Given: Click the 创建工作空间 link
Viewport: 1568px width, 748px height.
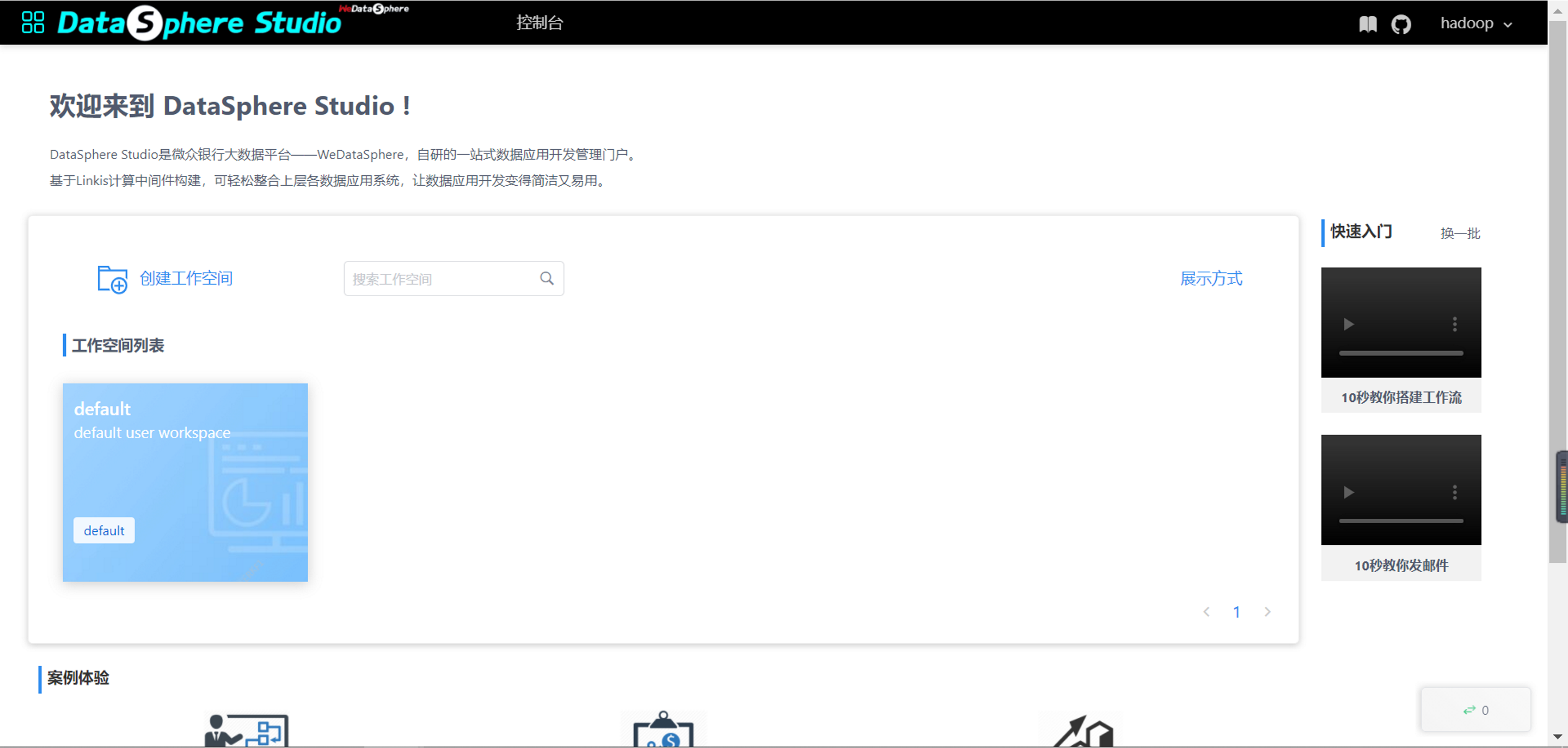Looking at the screenshot, I should [x=186, y=278].
